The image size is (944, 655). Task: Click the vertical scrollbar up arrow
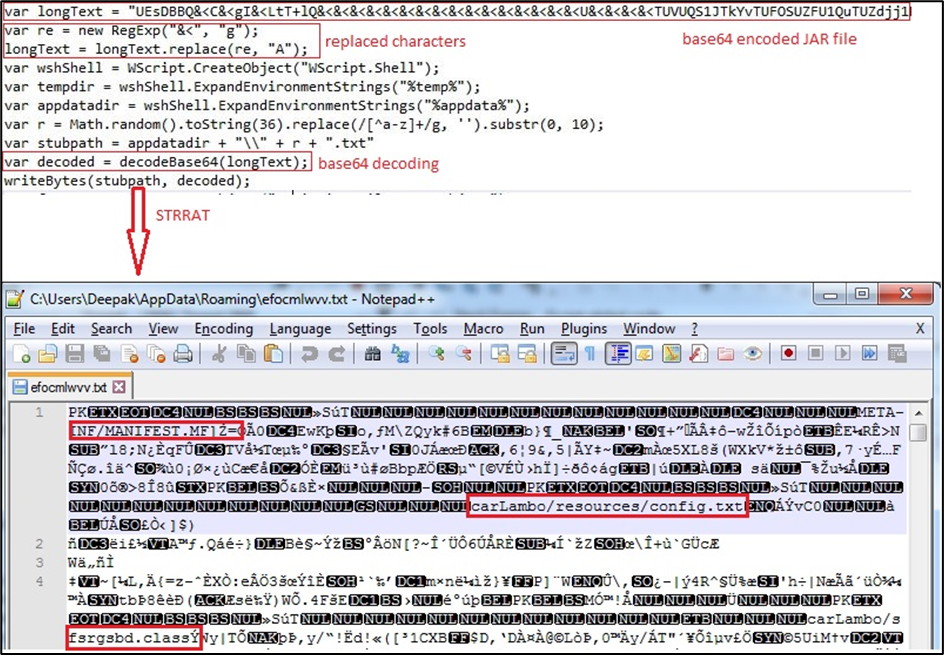coord(918,413)
